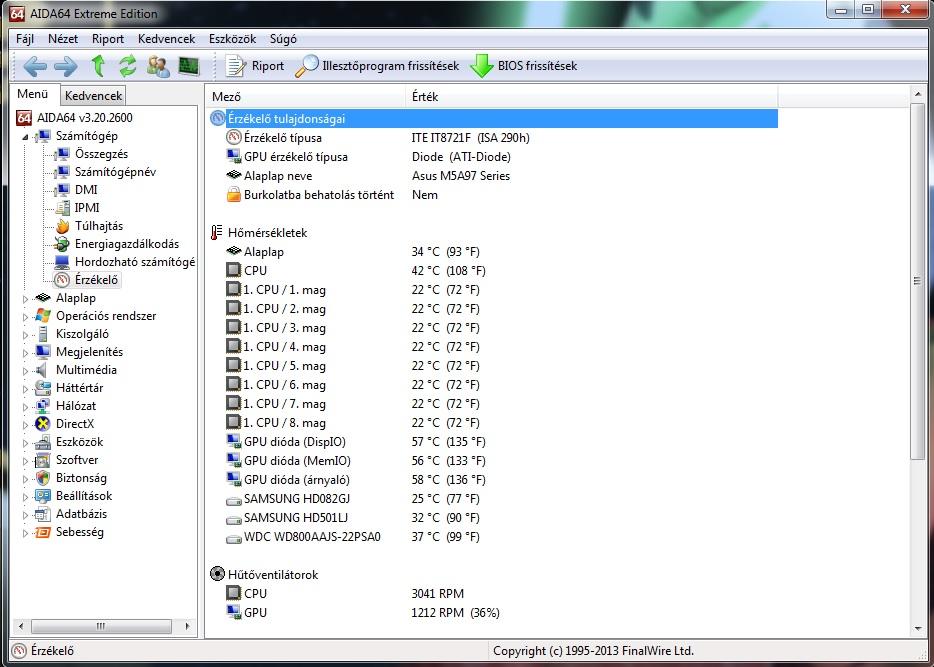This screenshot has height=667, width=934.
Task: Click the SAMSUNG HD082GJ drive icon
Action: click(234, 500)
